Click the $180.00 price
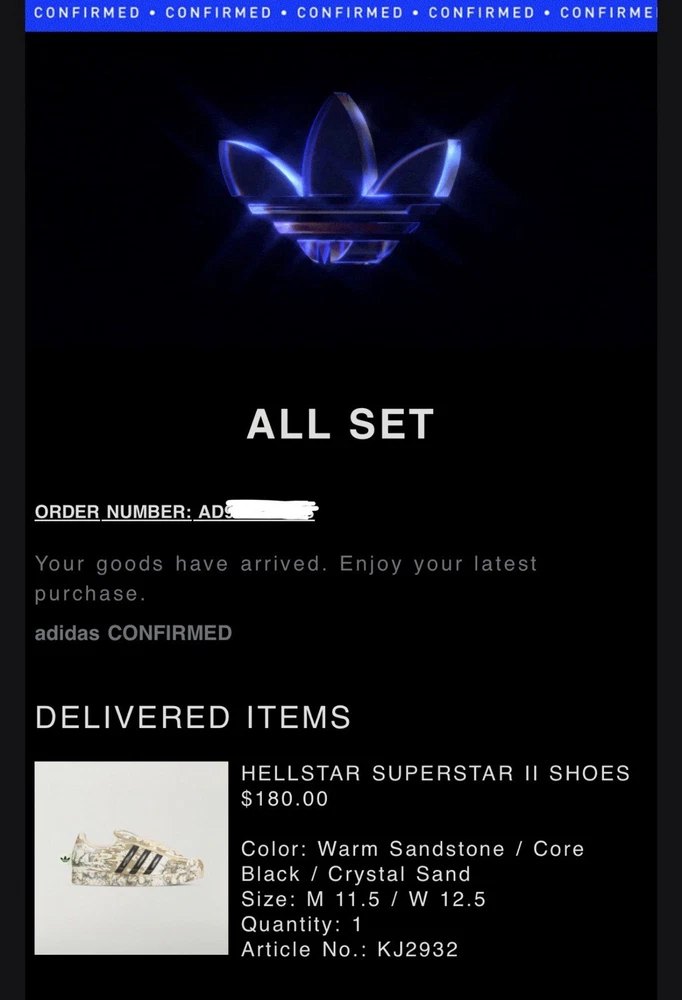 285,799
